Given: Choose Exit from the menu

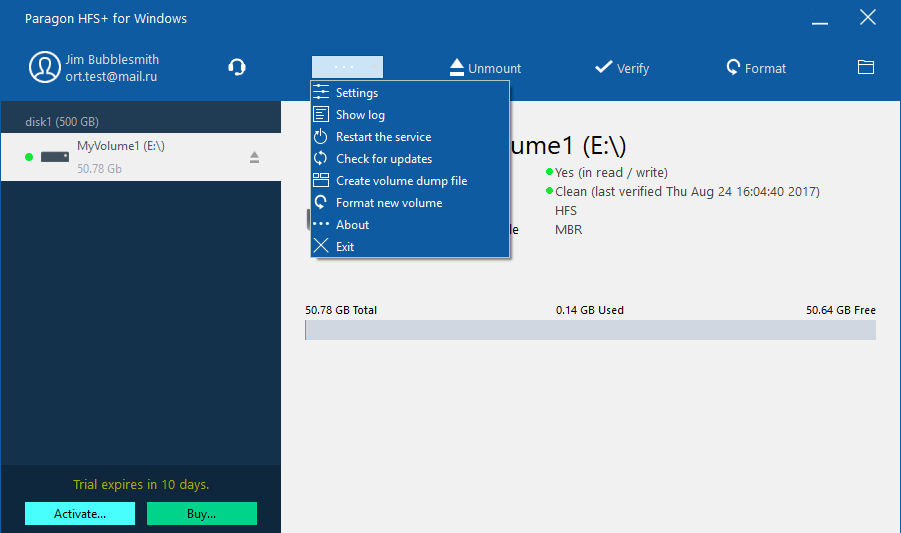Looking at the screenshot, I should 345,247.
